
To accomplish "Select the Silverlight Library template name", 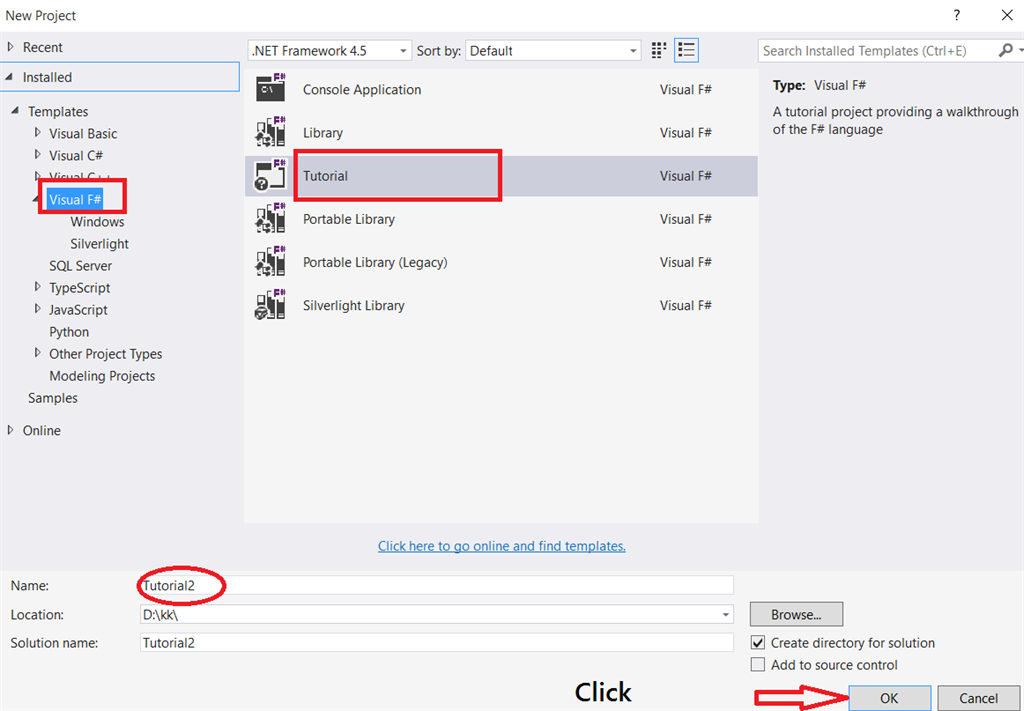I will (353, 305).
